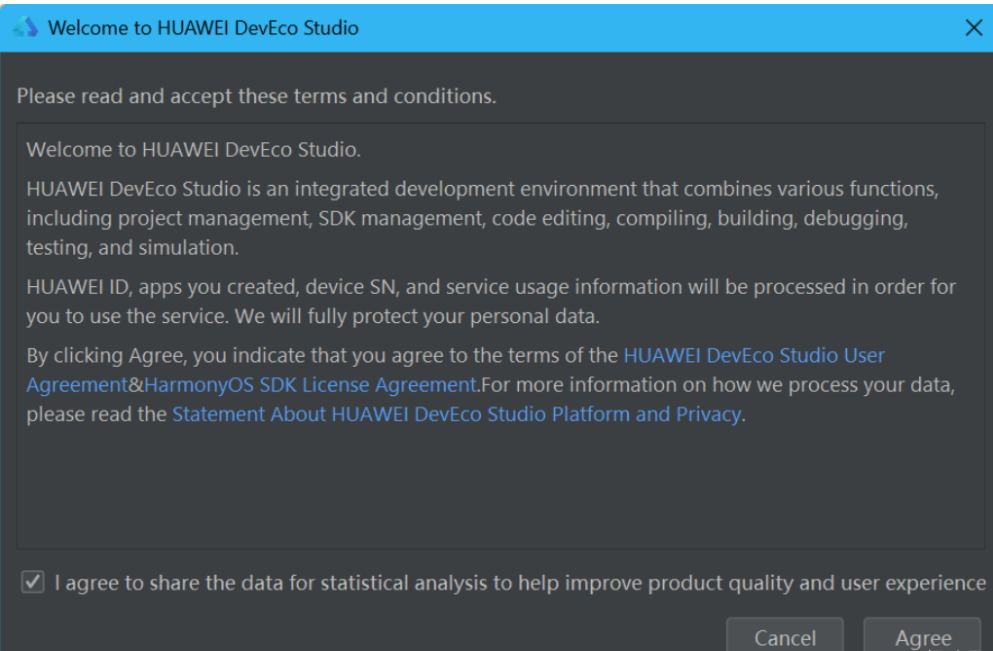Image resolution: width=993 pixels, height=651 pixels.
Task: Click the dialog title 'Welcome to HUAWEI DevEco Studio'
Action: coord(203,28)
